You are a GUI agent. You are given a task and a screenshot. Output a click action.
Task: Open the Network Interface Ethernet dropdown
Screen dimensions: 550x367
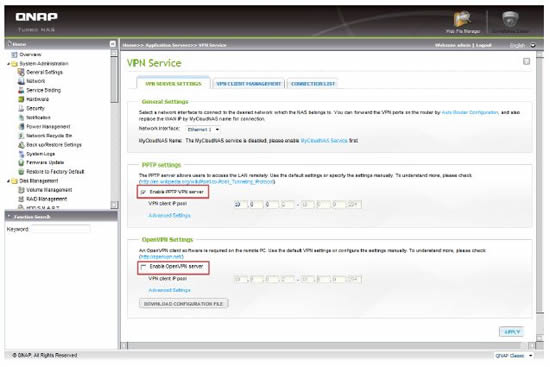(x=203, y=129)
